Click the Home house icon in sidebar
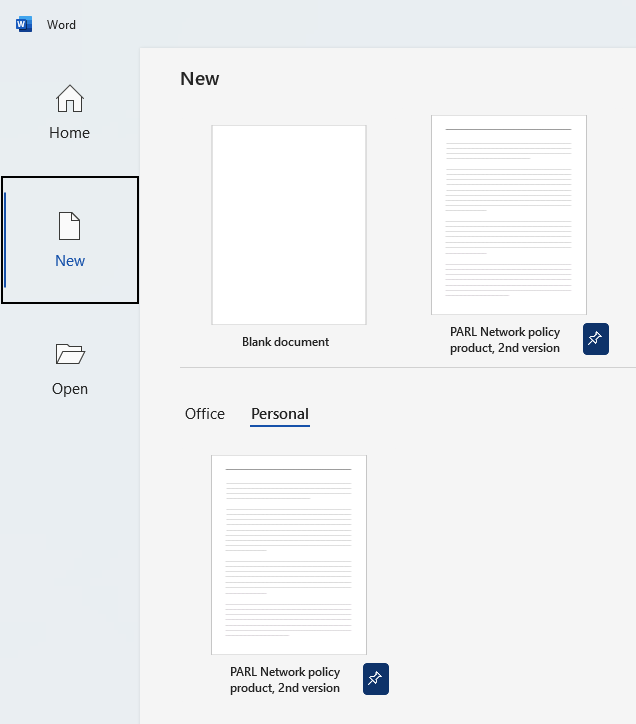 (70, 99)
